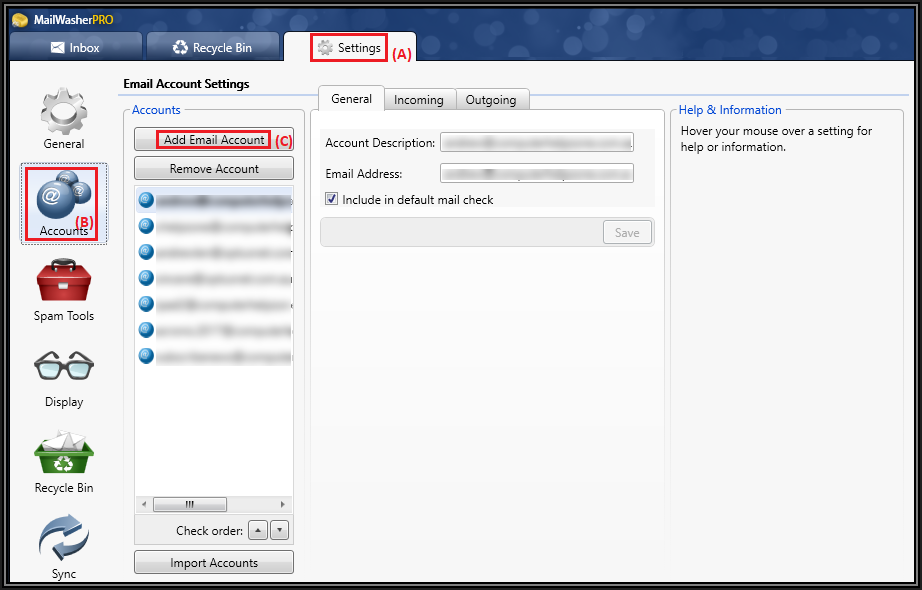Click Add Email Account button
Screen dimensions: 922x590
pos(214,139)
